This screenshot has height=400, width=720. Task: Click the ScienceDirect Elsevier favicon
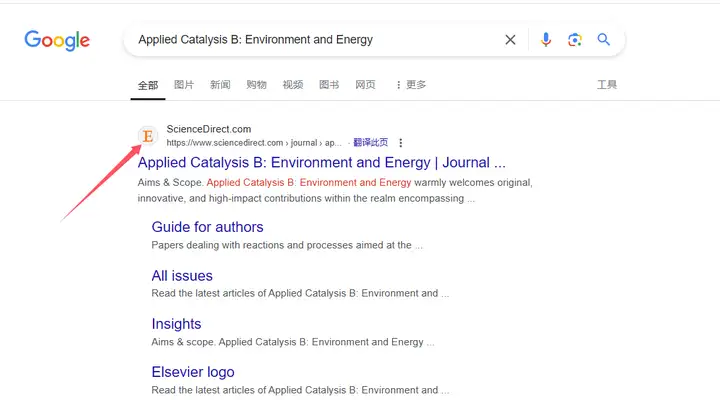[148, 136]
